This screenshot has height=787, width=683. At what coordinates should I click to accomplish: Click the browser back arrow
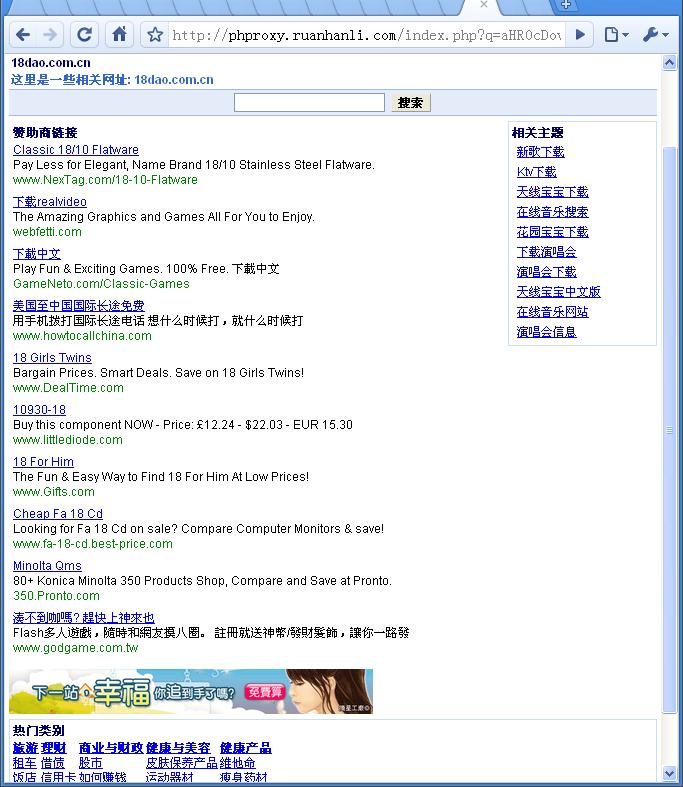tap(23, 35)
